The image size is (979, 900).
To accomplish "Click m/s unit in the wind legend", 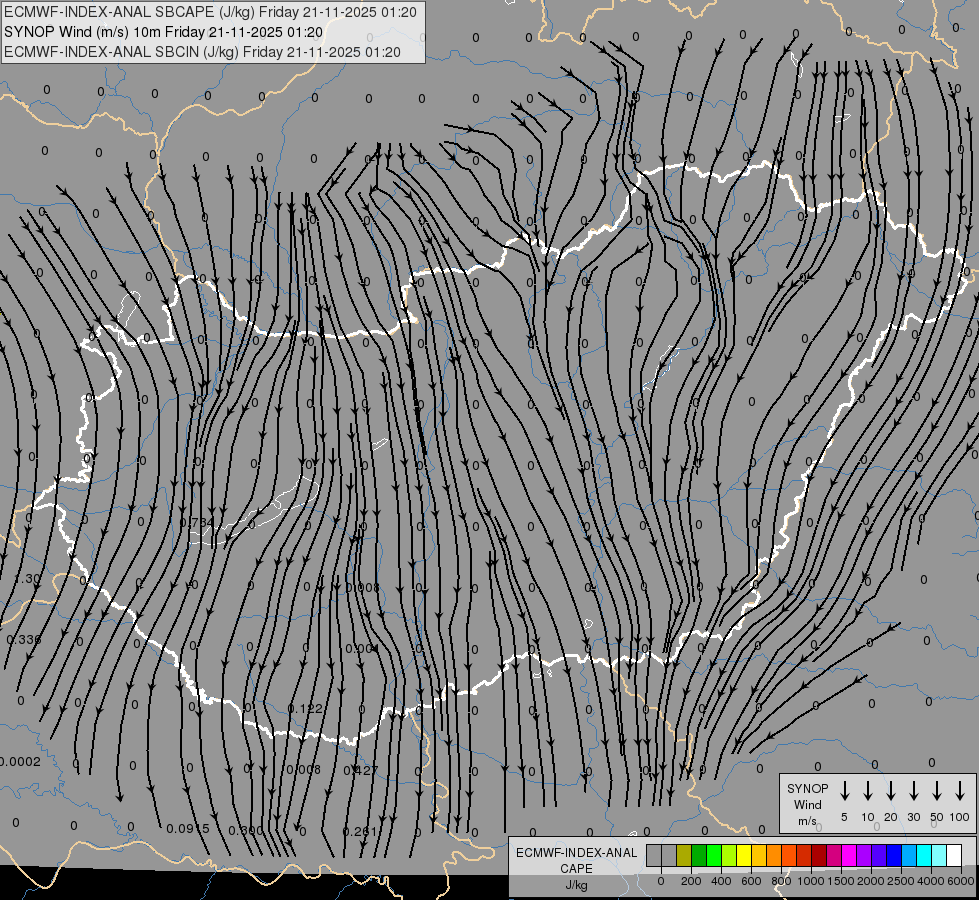I will [x=807, y=821].
